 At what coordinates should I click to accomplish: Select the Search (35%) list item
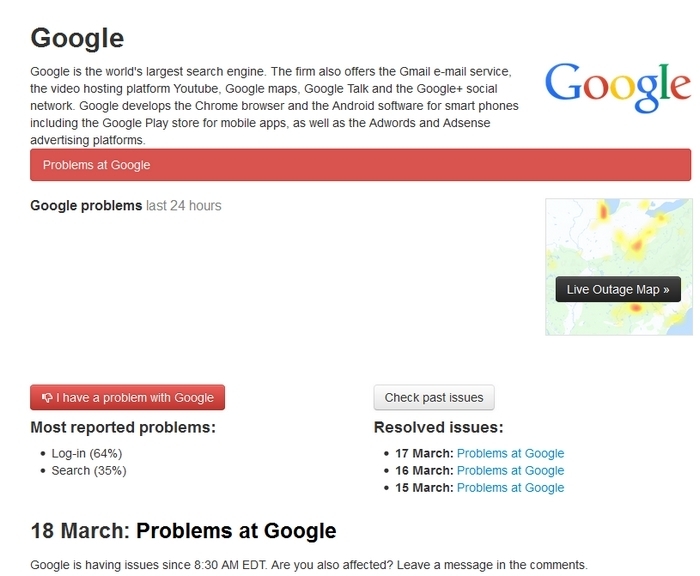pos(89,471)
